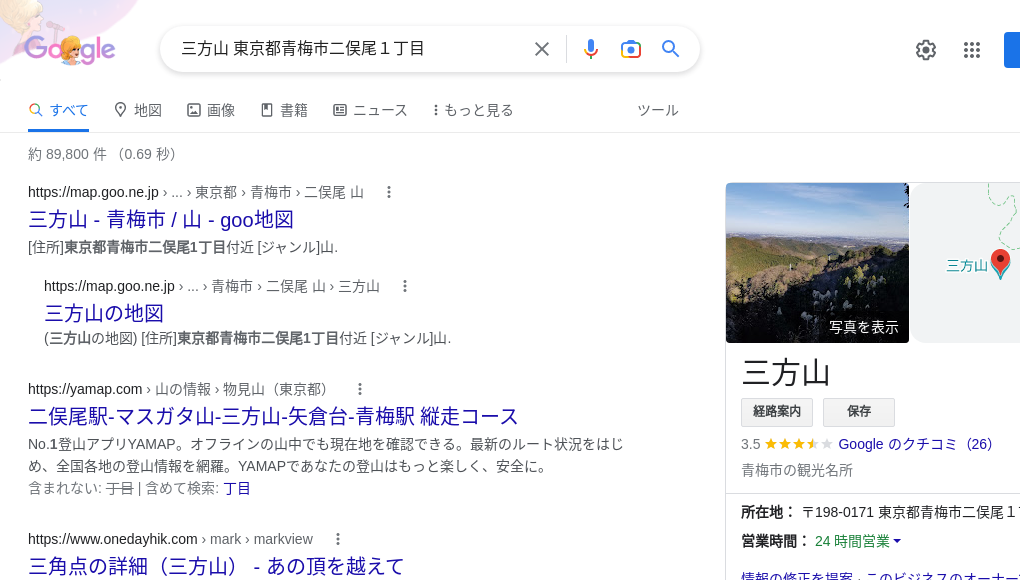Click the 保存 save button for 三方山

858,412
